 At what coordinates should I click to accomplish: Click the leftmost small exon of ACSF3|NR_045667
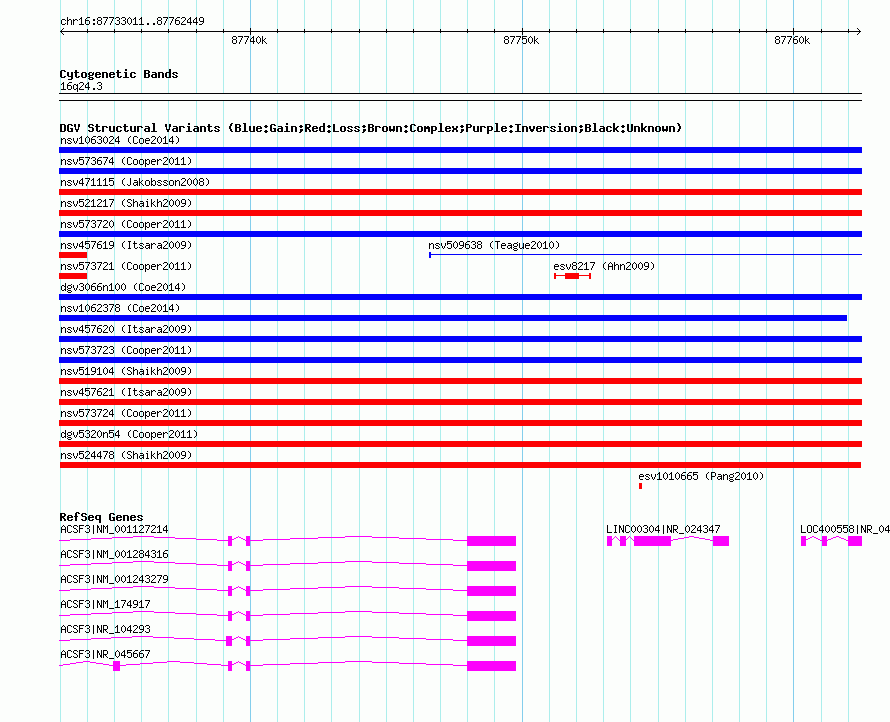116,666
